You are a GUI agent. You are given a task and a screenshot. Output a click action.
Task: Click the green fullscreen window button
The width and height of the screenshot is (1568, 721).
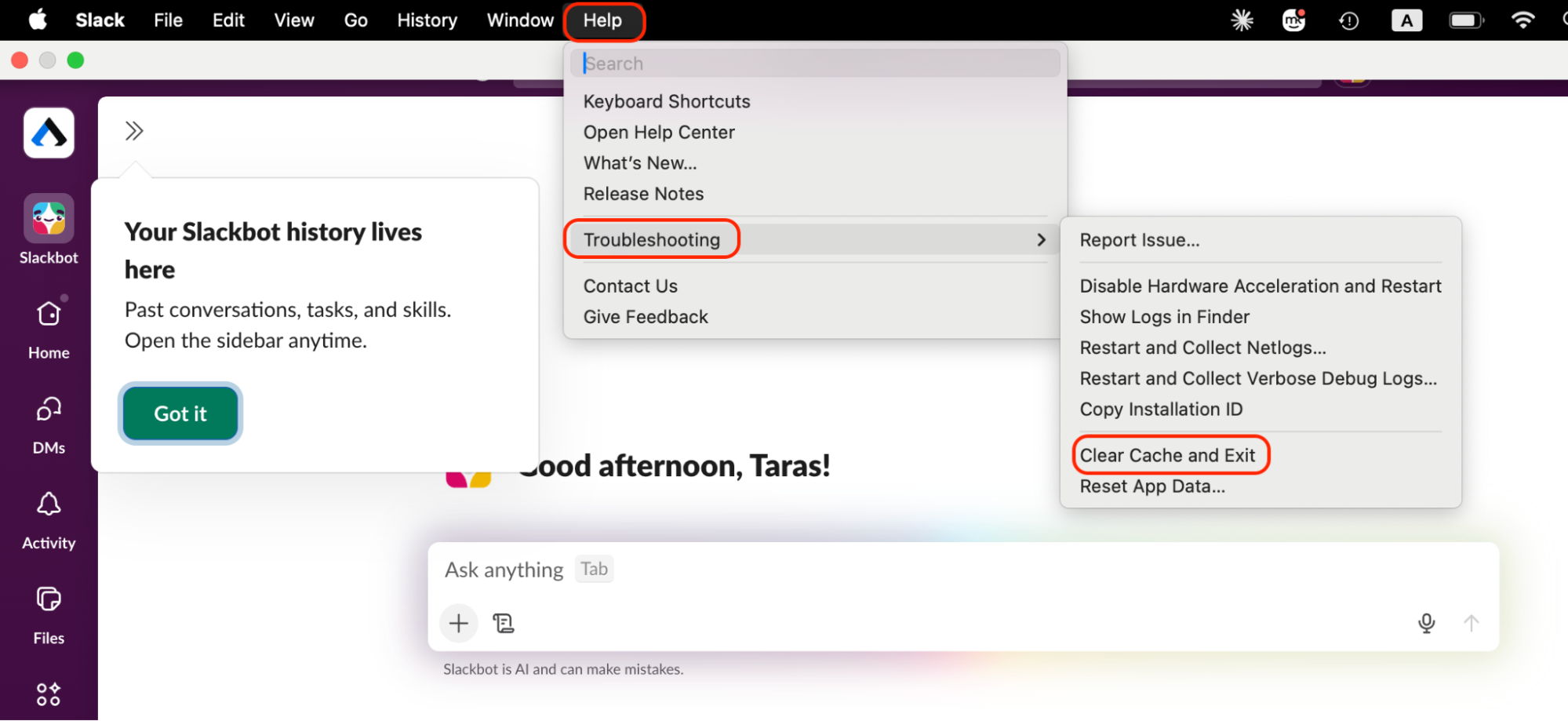[x=75, y=60]
